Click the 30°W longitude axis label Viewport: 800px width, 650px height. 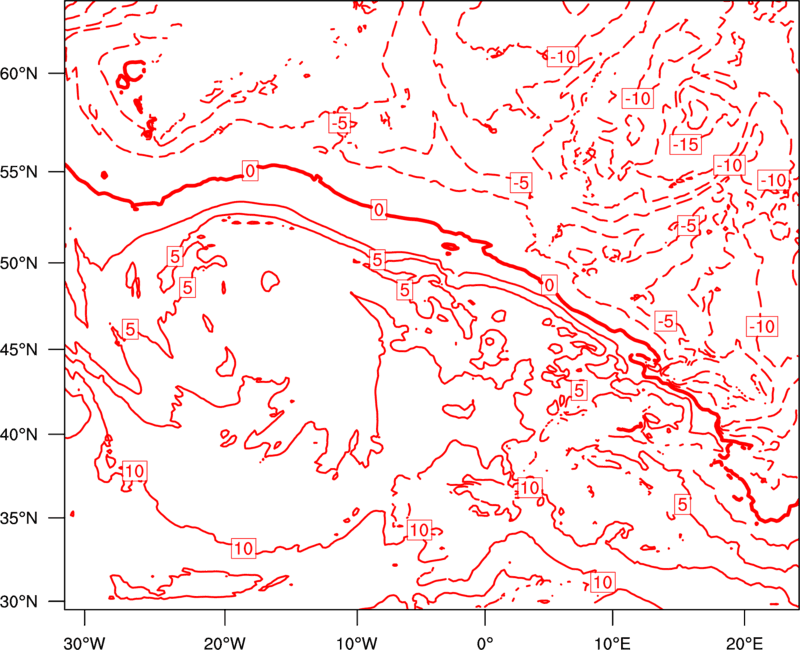pos(85,643)
